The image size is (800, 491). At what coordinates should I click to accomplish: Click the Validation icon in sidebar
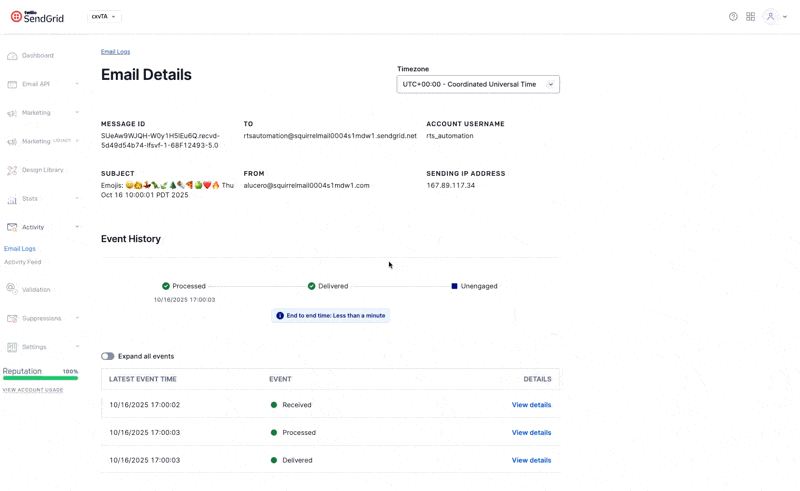coord(12,289)
